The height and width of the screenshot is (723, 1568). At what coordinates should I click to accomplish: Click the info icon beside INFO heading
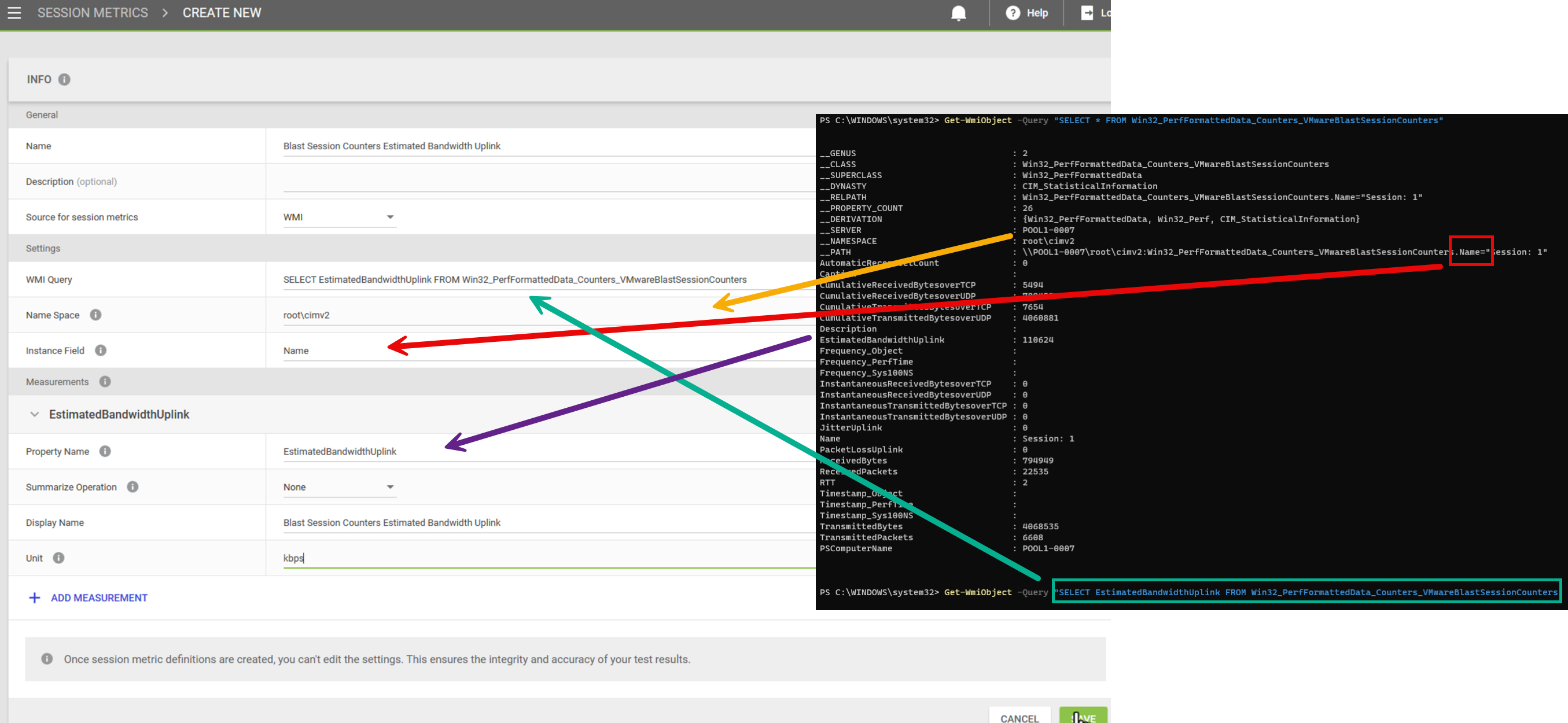(64, 80)
